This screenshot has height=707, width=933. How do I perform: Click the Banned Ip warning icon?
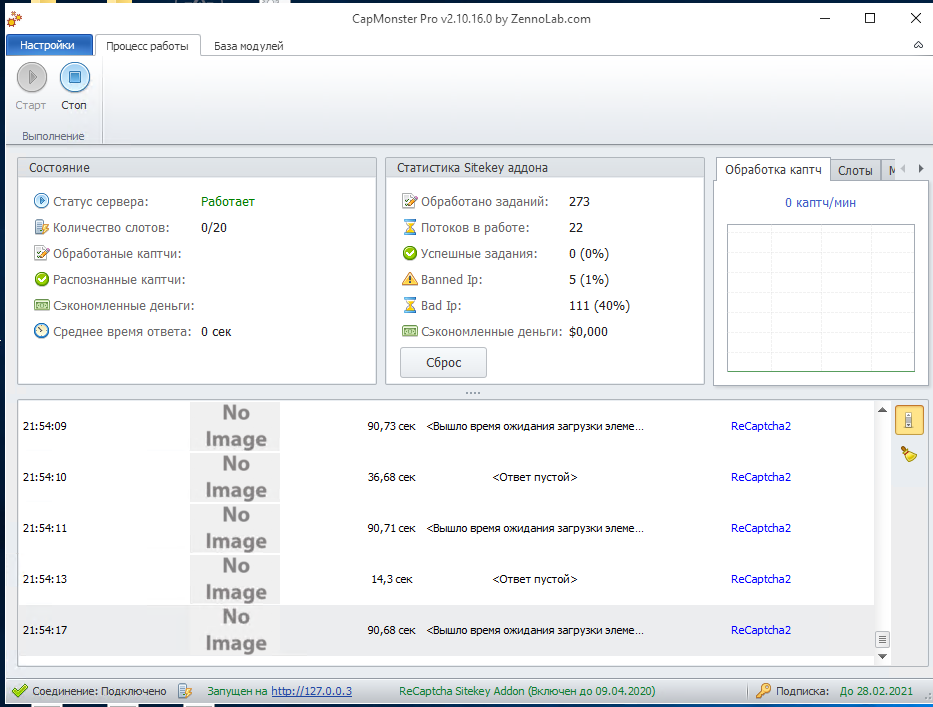coord(409,279)
